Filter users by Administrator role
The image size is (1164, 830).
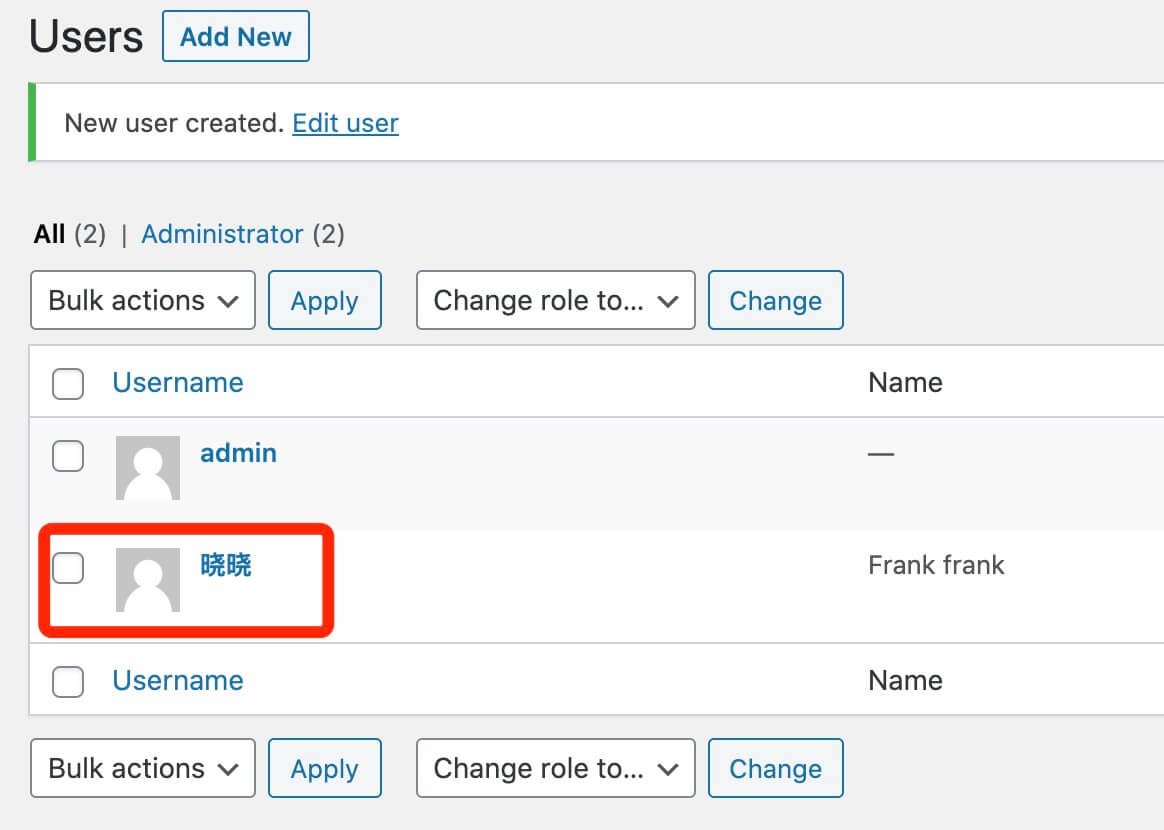pyautogui.click(x=222, y=234)
